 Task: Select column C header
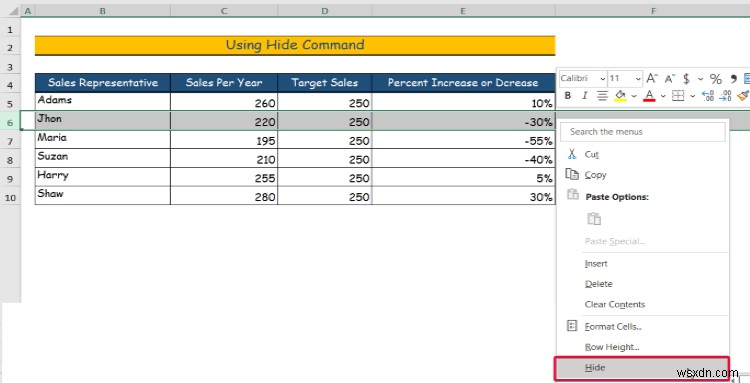[x=224, y=11]
